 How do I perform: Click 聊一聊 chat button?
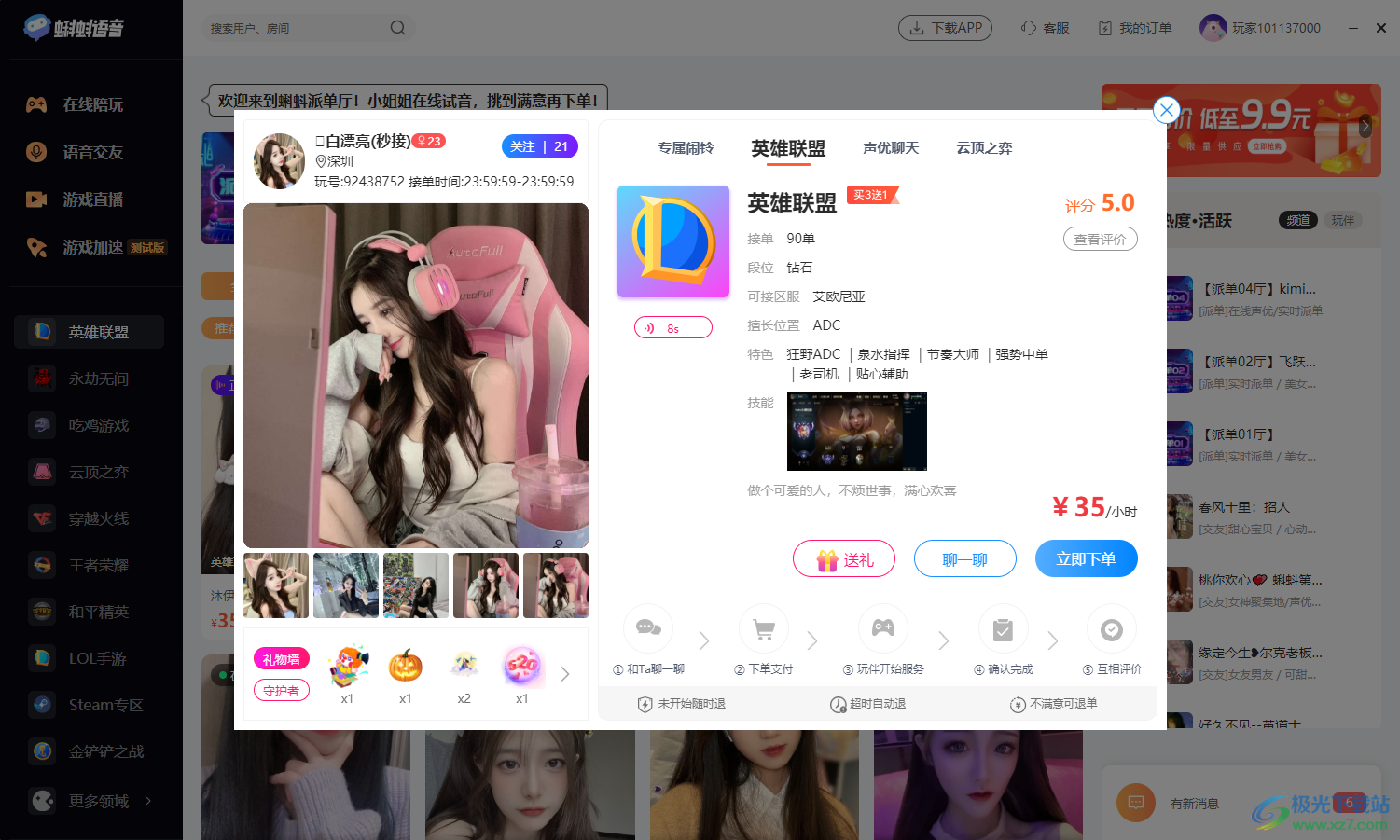(x=965, y=558)
